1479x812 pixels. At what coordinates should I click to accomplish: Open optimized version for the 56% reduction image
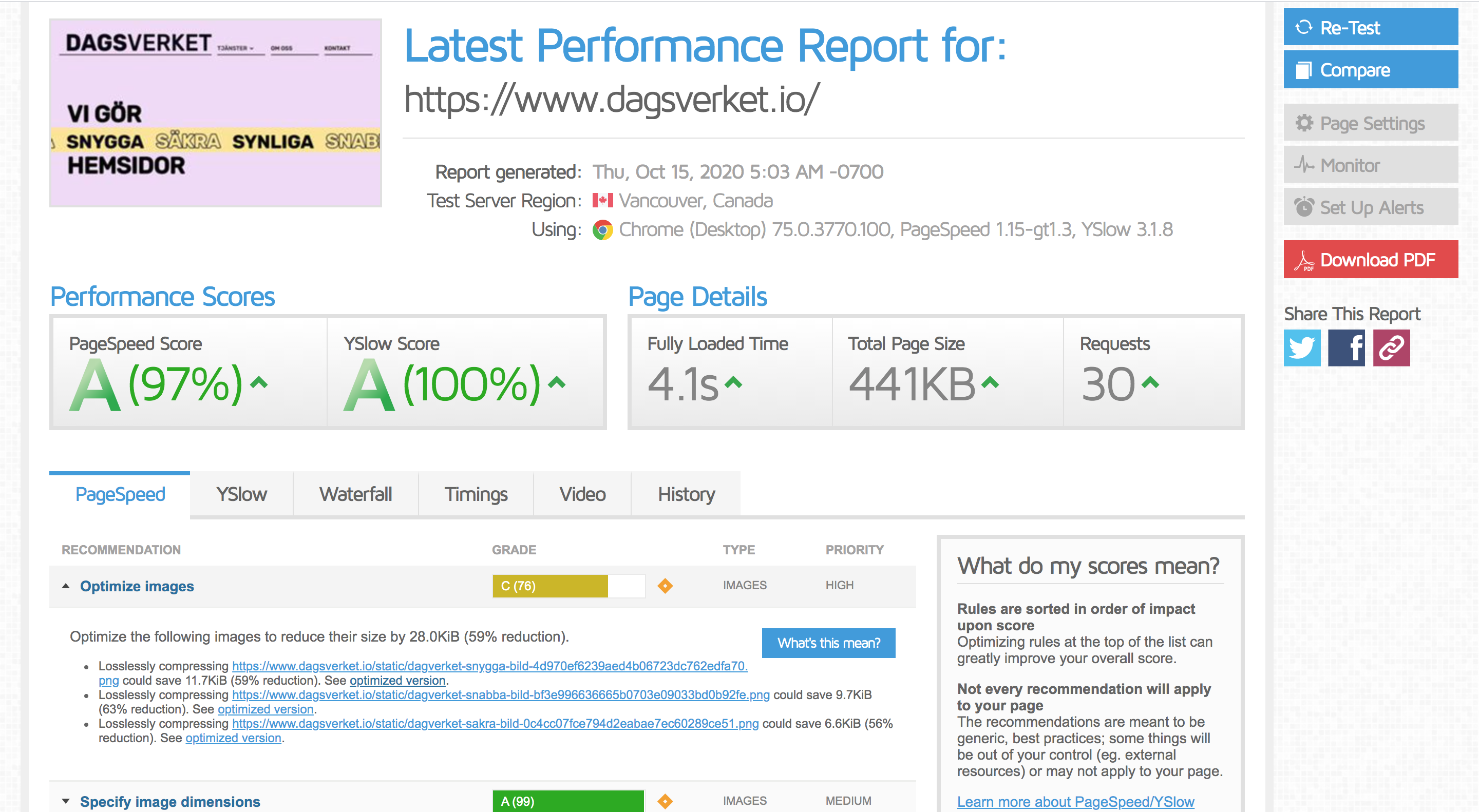pyautogui.click(x=233, y=738)
